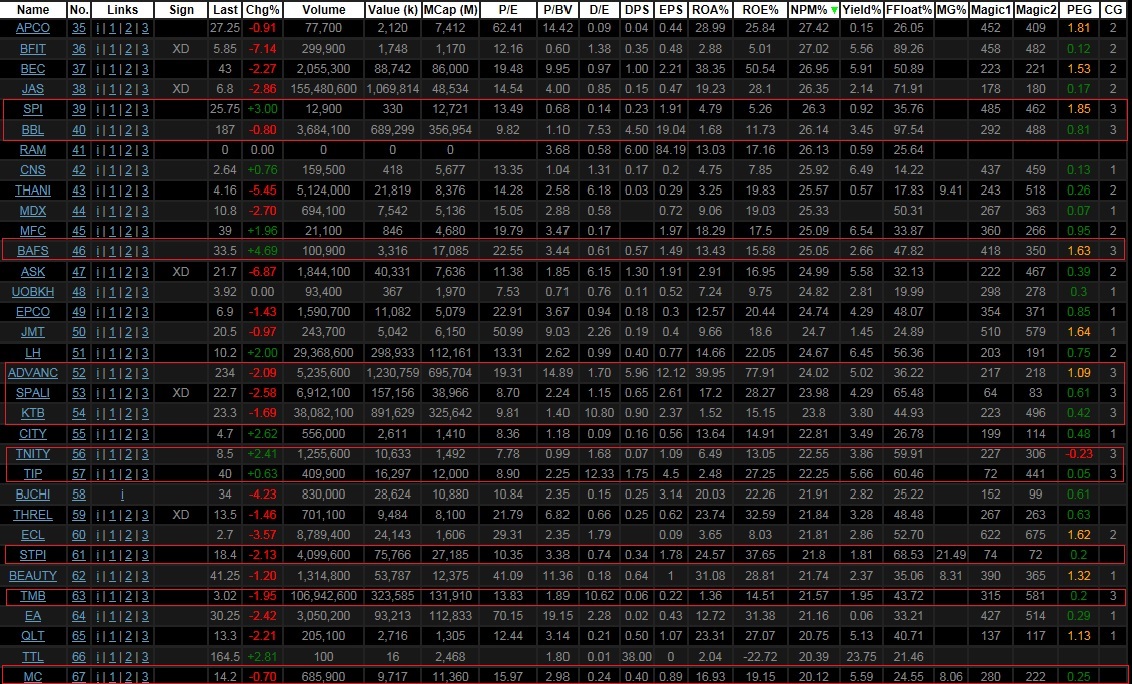This screenshot has width=1132, height=684.
Task: Sort by the ROE% column header
Action: 760,9
